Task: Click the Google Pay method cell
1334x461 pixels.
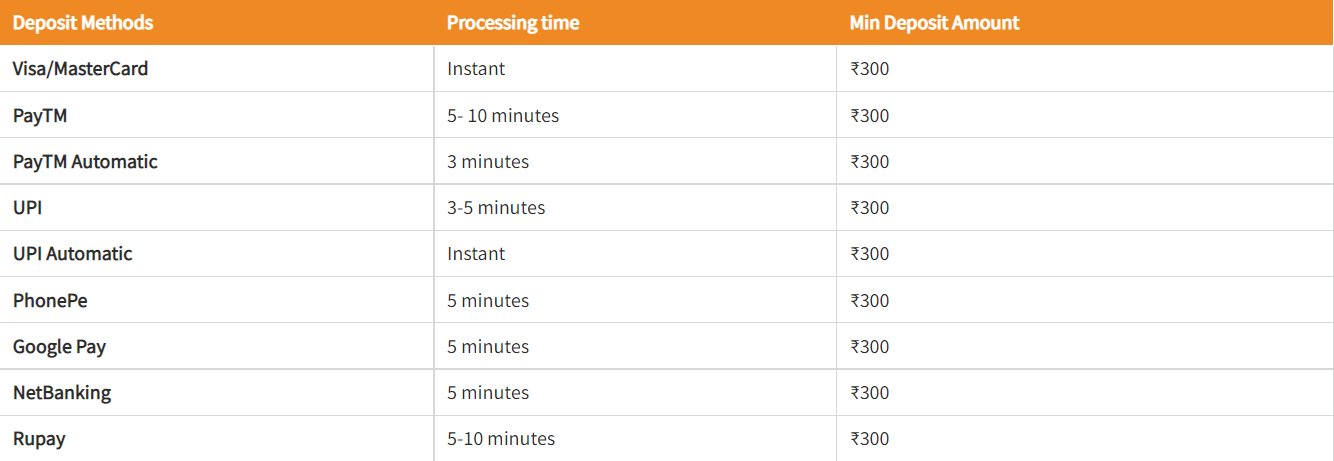Action: 59,346
